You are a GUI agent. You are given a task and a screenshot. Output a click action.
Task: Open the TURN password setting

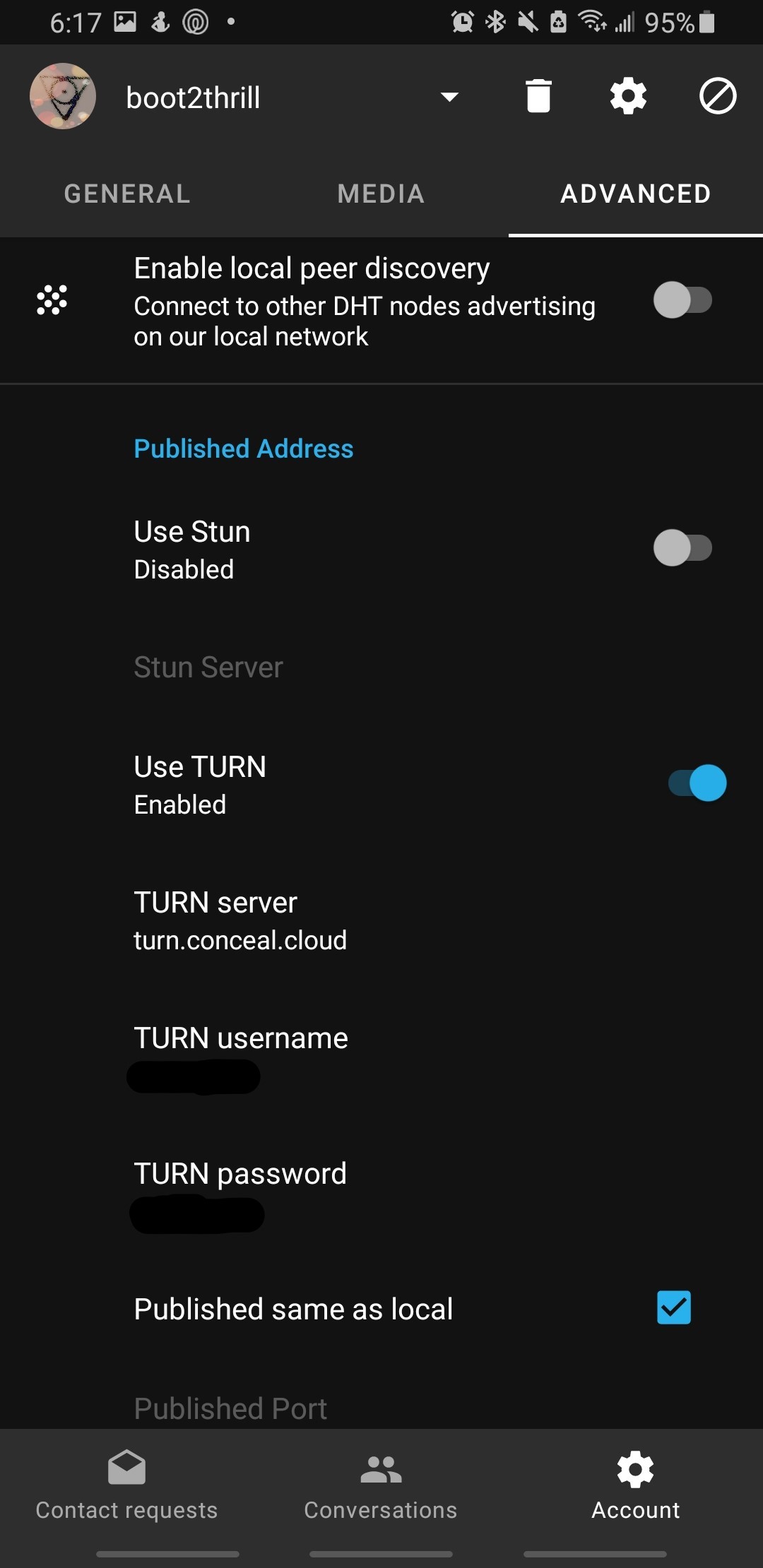point(381,1193)
